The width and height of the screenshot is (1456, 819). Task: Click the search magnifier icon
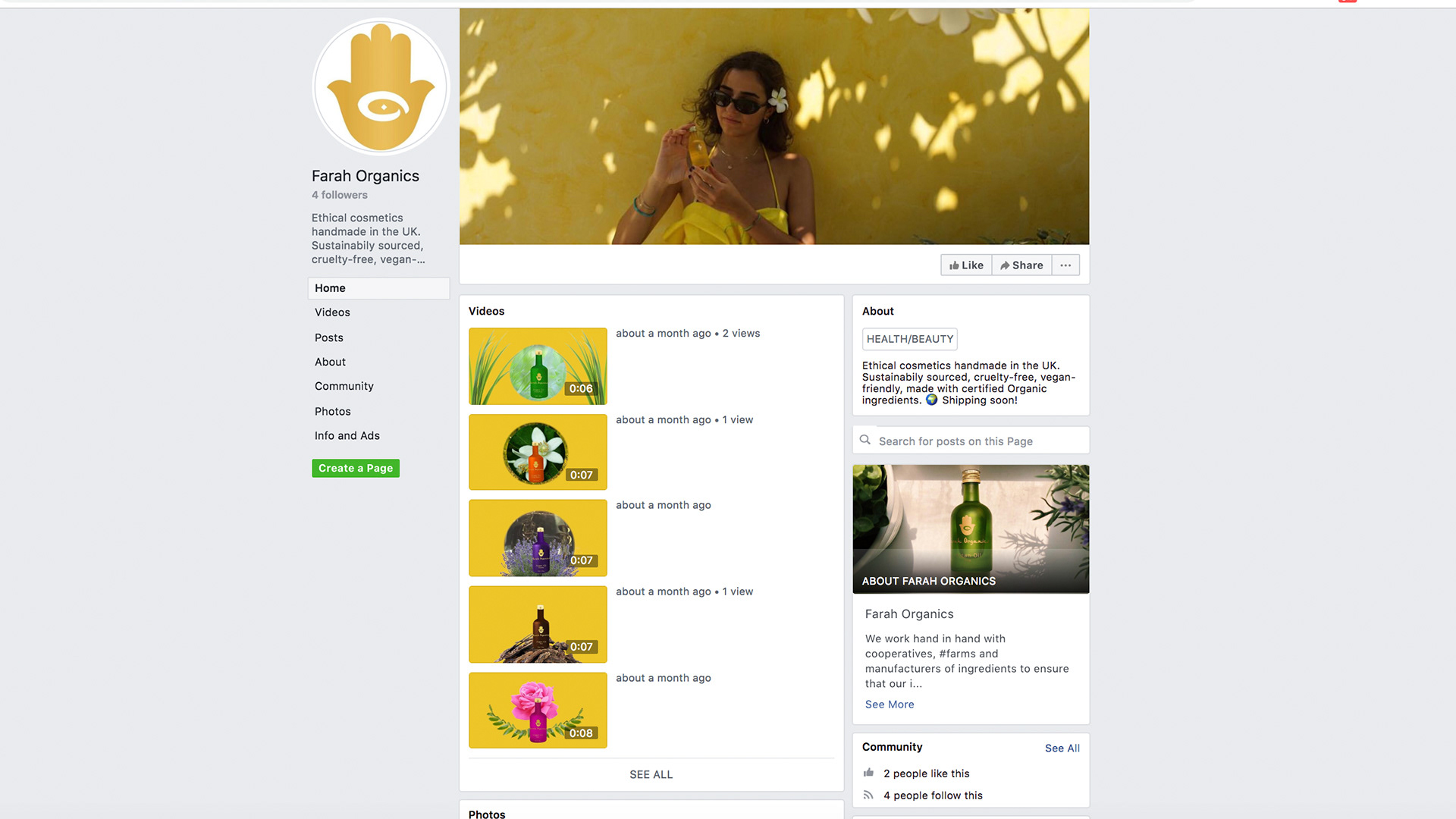[864, 440]
